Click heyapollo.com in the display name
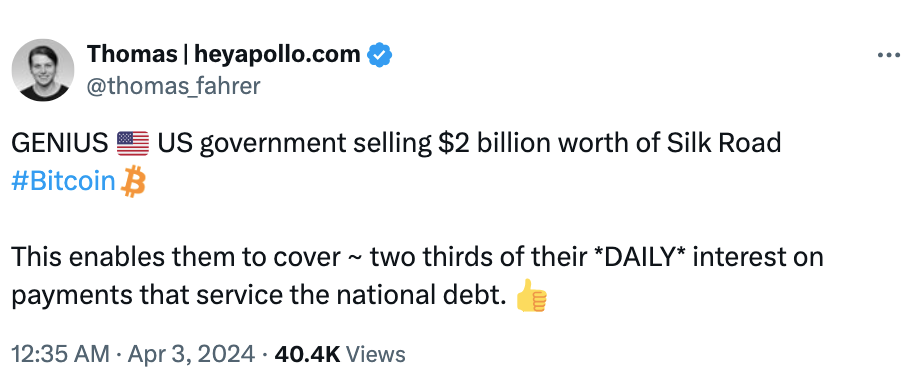This screenshot has height=381, width=921. (x=277, y=55)
